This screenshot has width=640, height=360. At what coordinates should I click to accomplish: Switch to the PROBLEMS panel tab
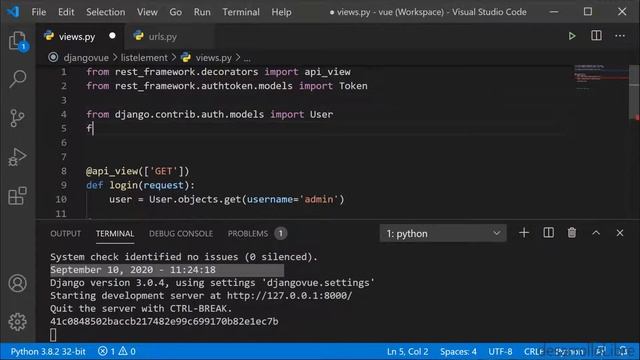click(x=257, y=233)
